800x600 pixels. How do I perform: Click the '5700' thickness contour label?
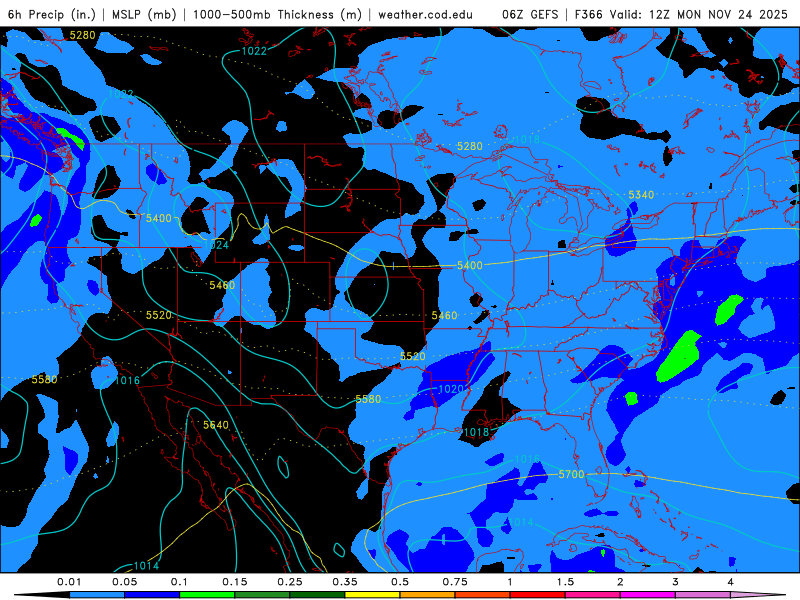click(x=571, y=474)
